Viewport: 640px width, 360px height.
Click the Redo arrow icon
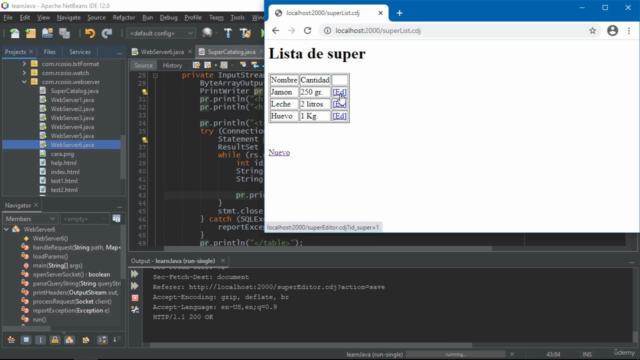(x=107, y=33)
